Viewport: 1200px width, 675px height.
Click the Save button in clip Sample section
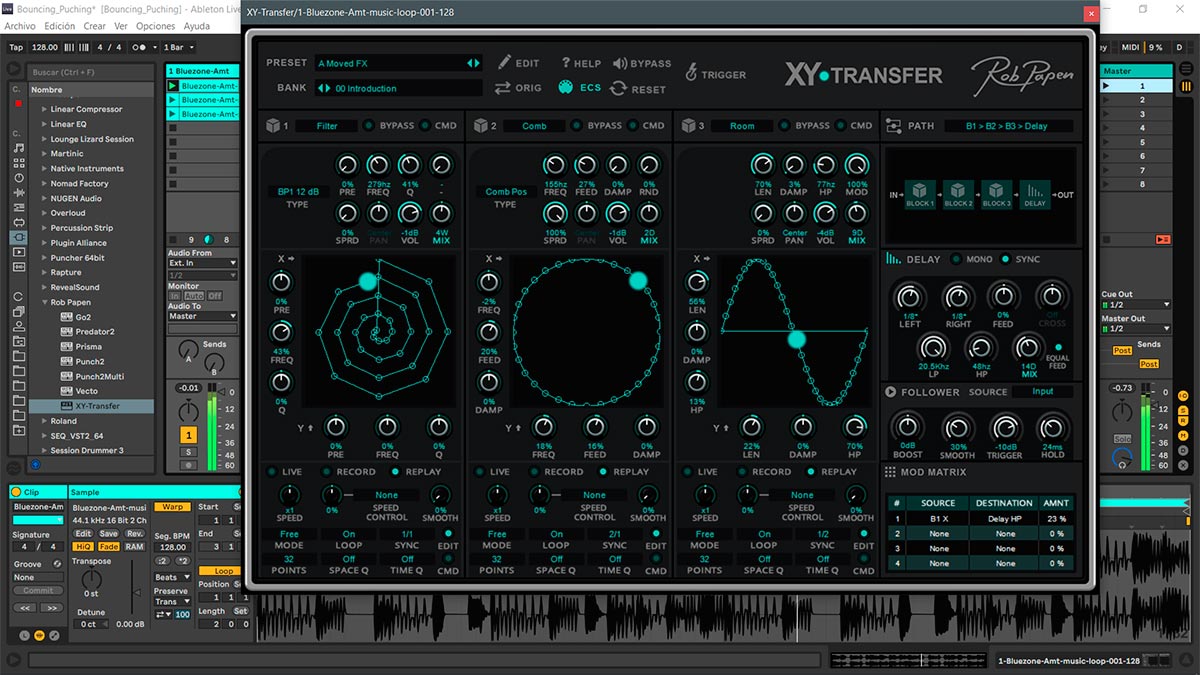(108, 533)
